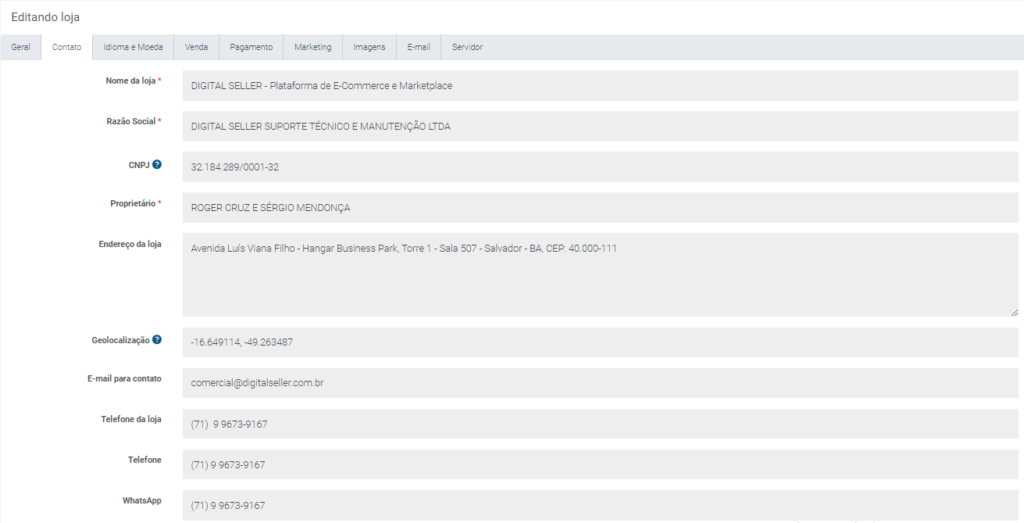Click the Geolocalização label text
Image resolution: width=1024 pixels, height=523 pixels.
[121, 341]
